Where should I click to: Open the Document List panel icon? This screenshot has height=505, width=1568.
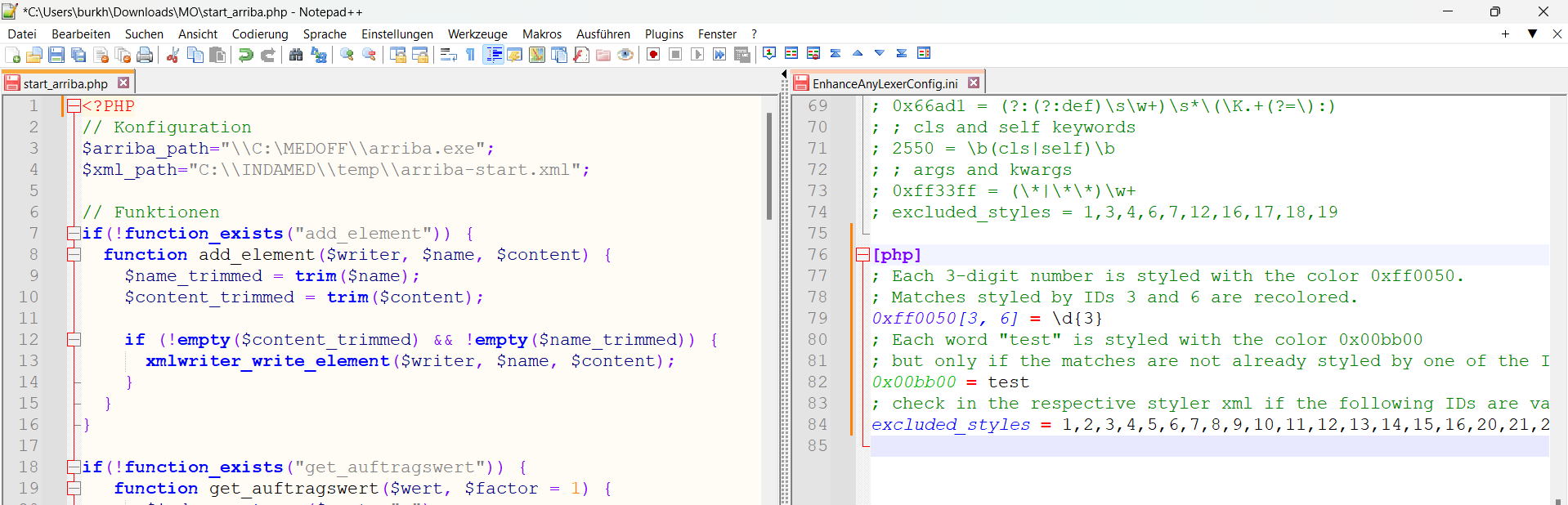tap(559, 55)
